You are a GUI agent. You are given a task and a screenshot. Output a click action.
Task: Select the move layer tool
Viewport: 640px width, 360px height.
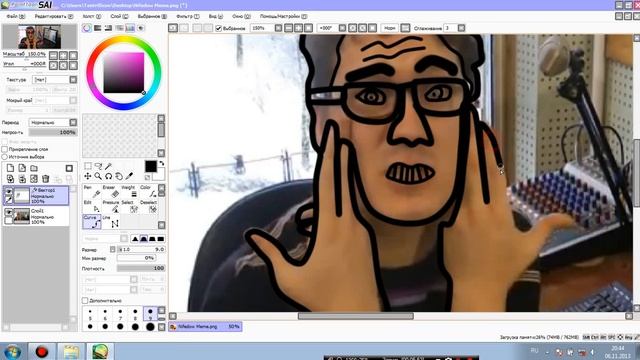[88, 176]
